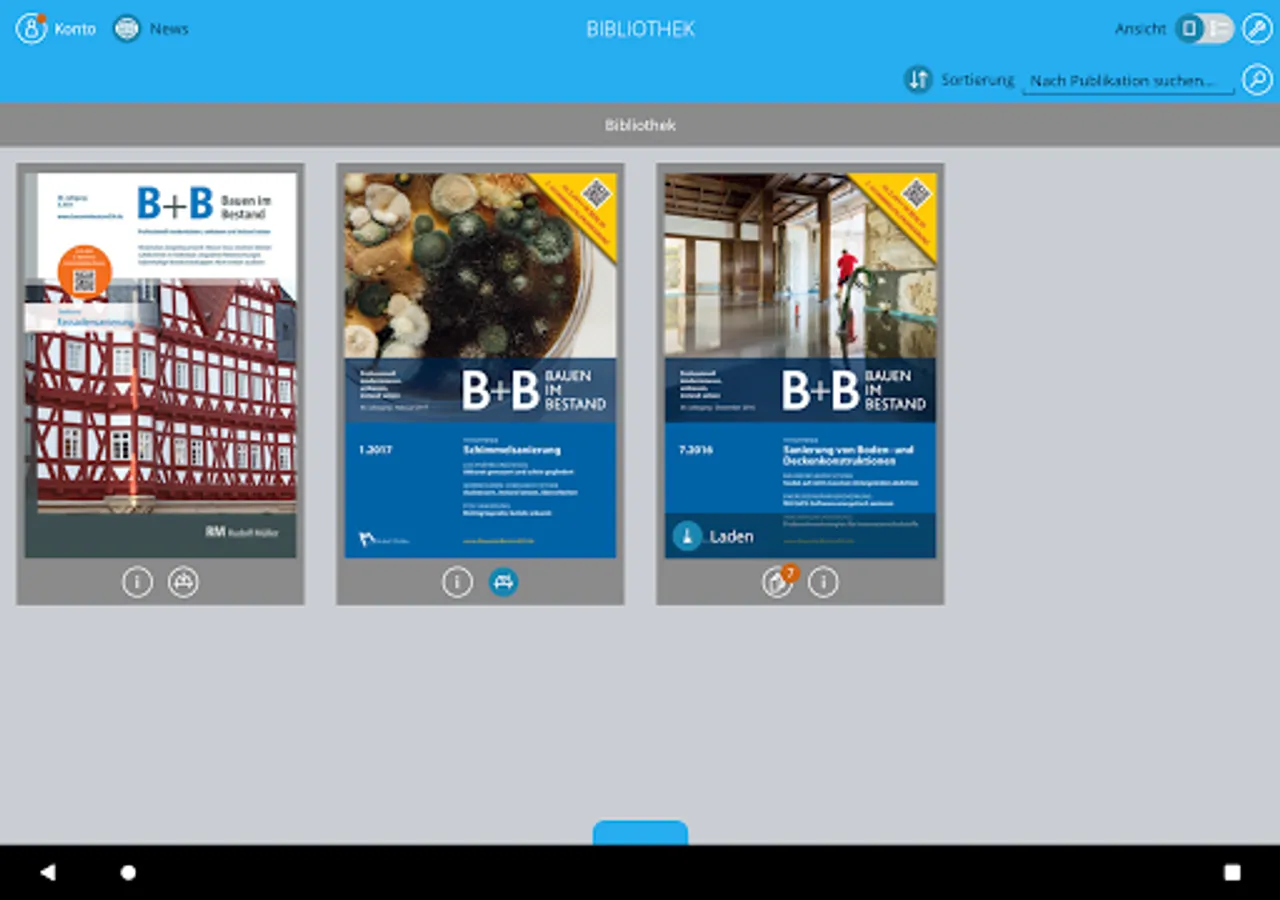Click the badge icon with number 7
The image size is (1280, 900).
click(x=779, y=581)
